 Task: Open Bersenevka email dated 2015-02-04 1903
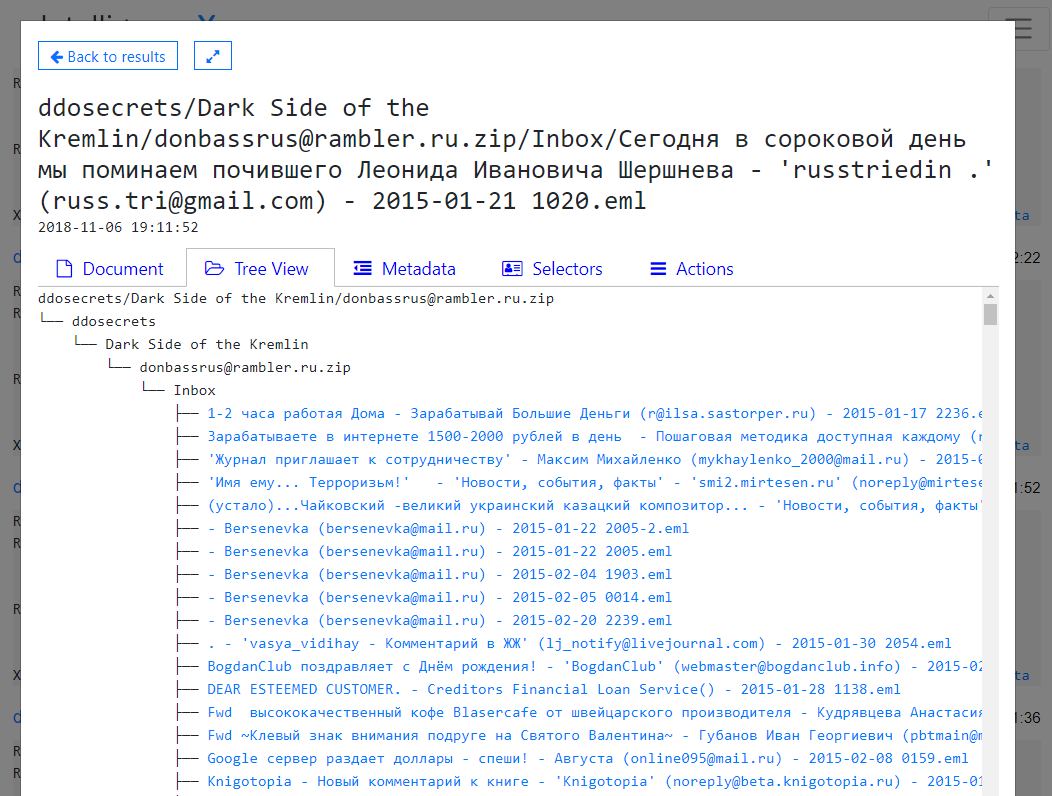[447, 574]
